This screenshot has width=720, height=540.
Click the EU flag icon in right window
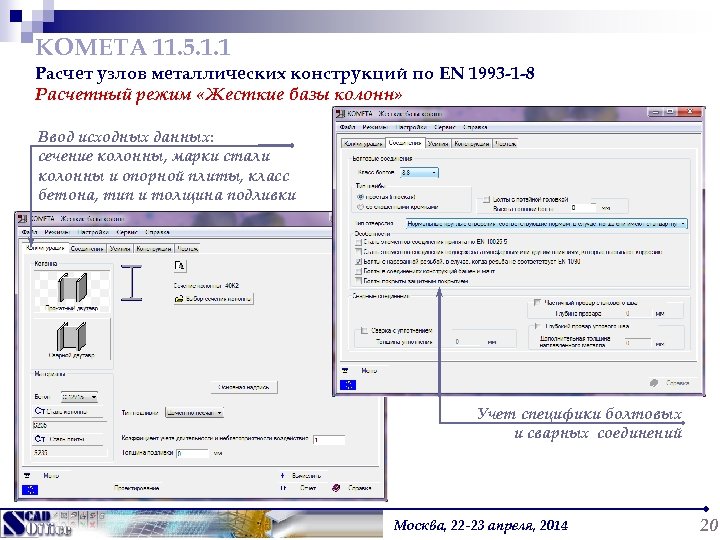coord(348,384)
